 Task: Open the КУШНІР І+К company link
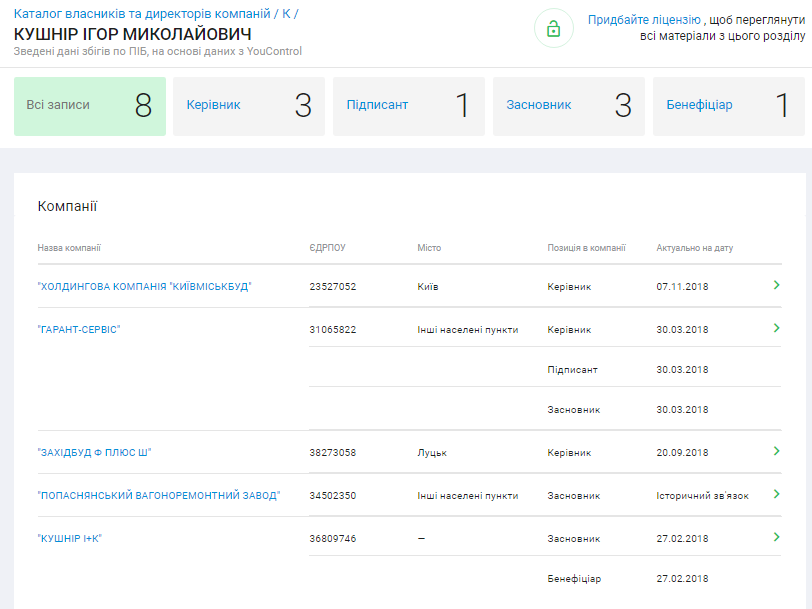point(70,538)
